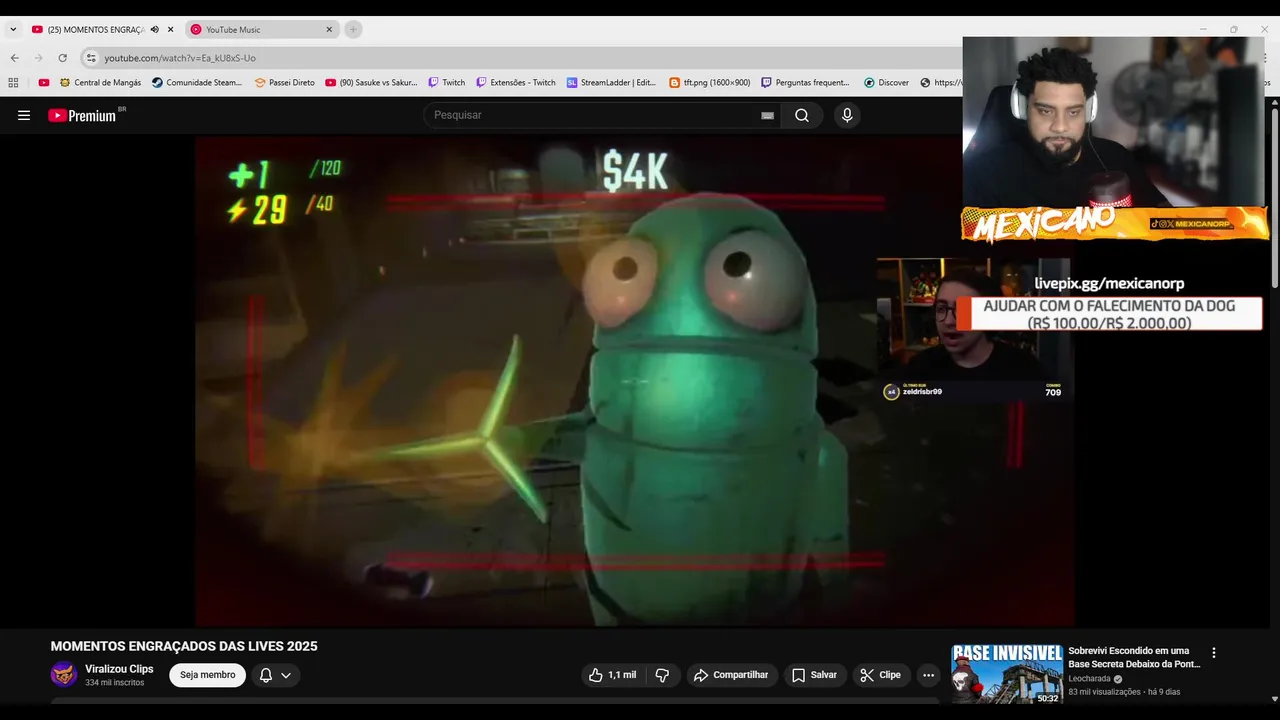Open options menu for recommended video
The height and width of the screenshot is (720, 1280).
[x=1214, y=653]
